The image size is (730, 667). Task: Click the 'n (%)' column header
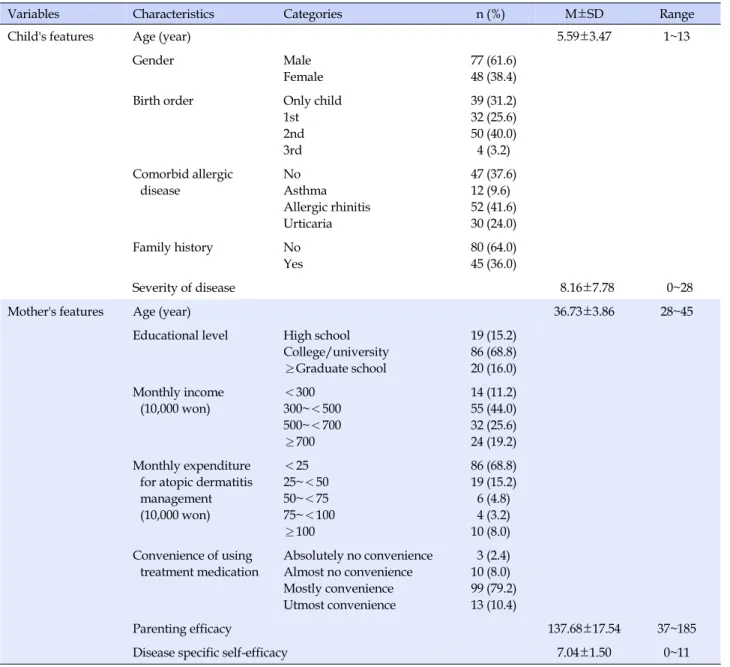coord(490,14)
